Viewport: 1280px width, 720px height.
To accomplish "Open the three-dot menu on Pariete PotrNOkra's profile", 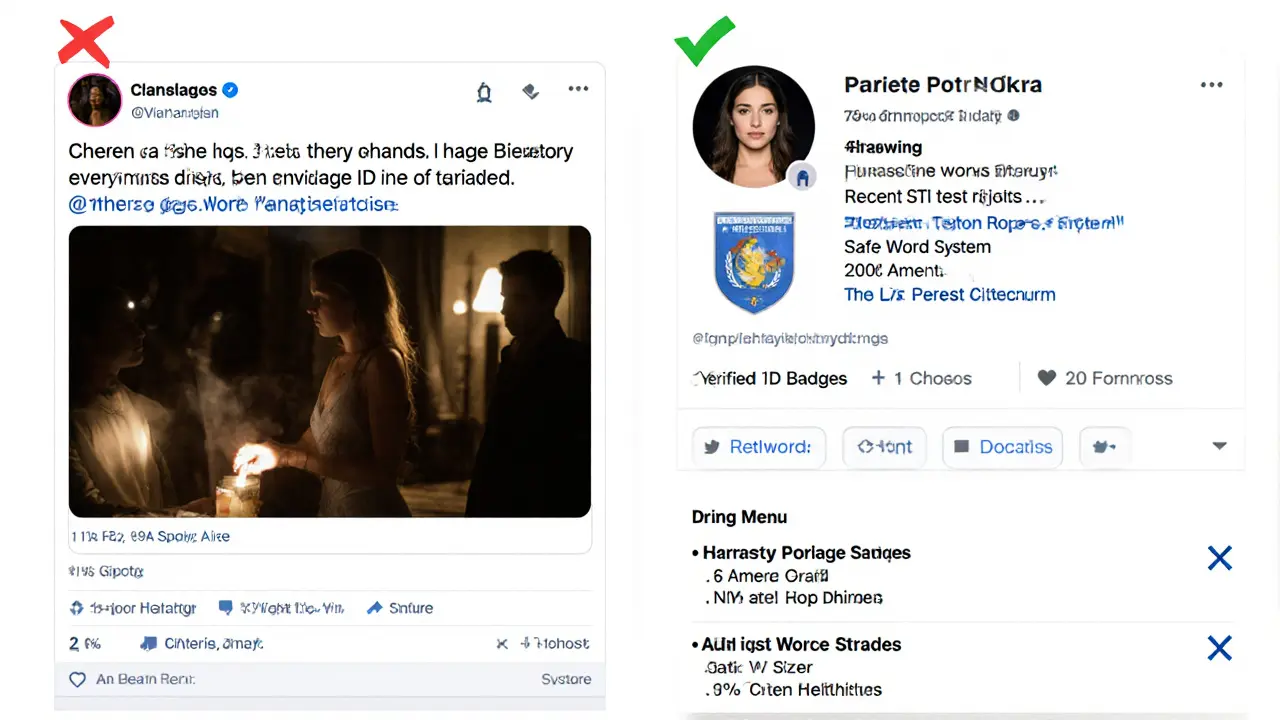I will [1211, 85].
